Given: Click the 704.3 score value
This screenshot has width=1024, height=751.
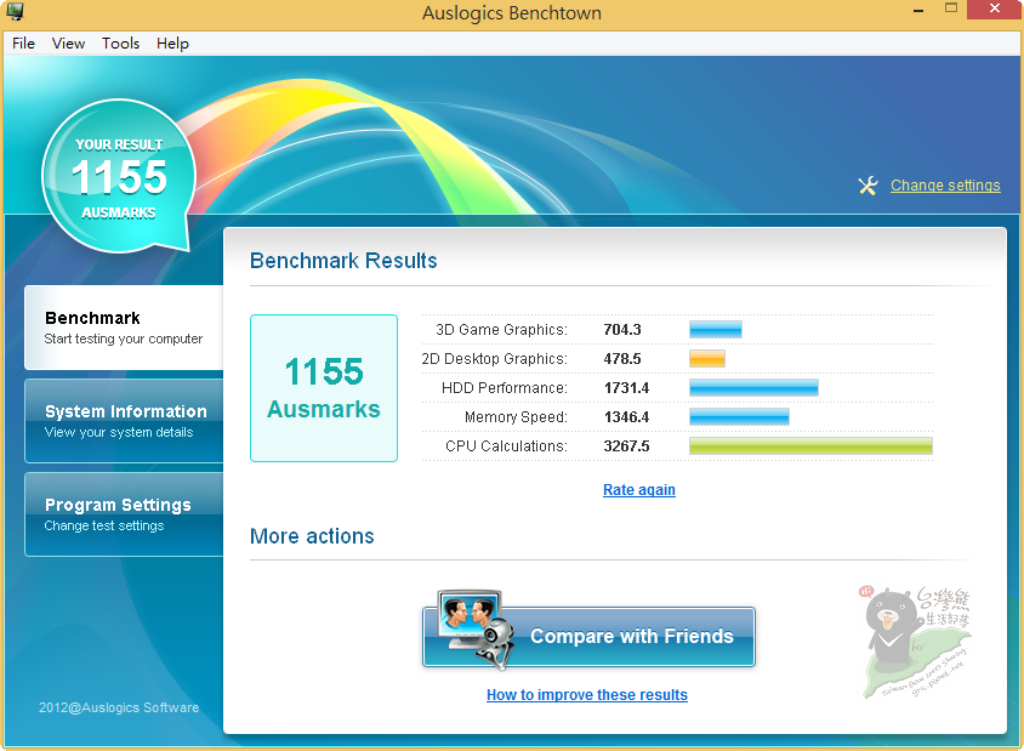Looking at the screenshot, I should coord(622,330).
